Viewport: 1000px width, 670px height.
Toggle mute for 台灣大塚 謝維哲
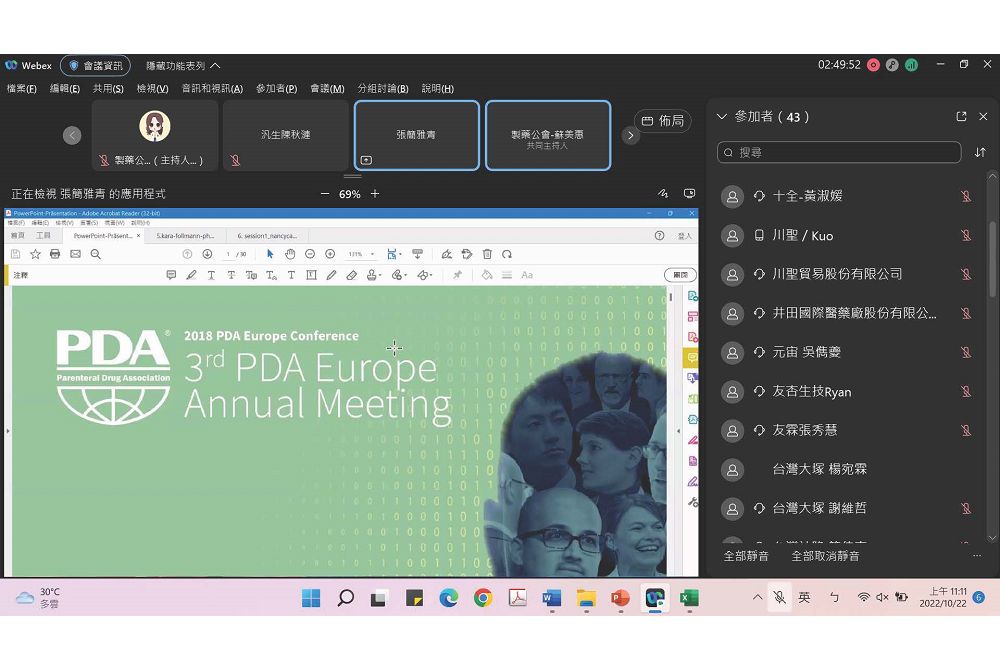[966, 509]
